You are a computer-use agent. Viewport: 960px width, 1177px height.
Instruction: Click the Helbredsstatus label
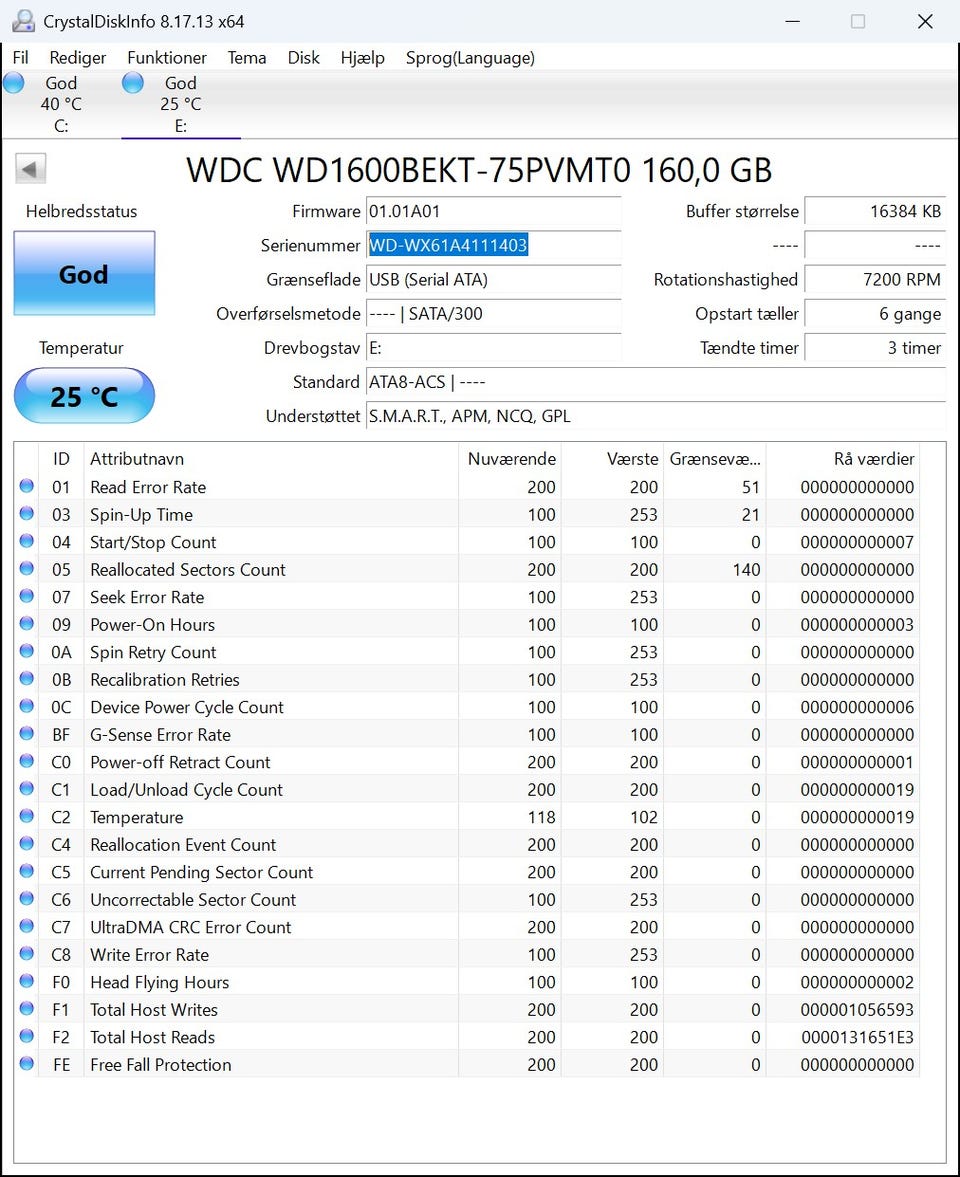tap(81, 211)
